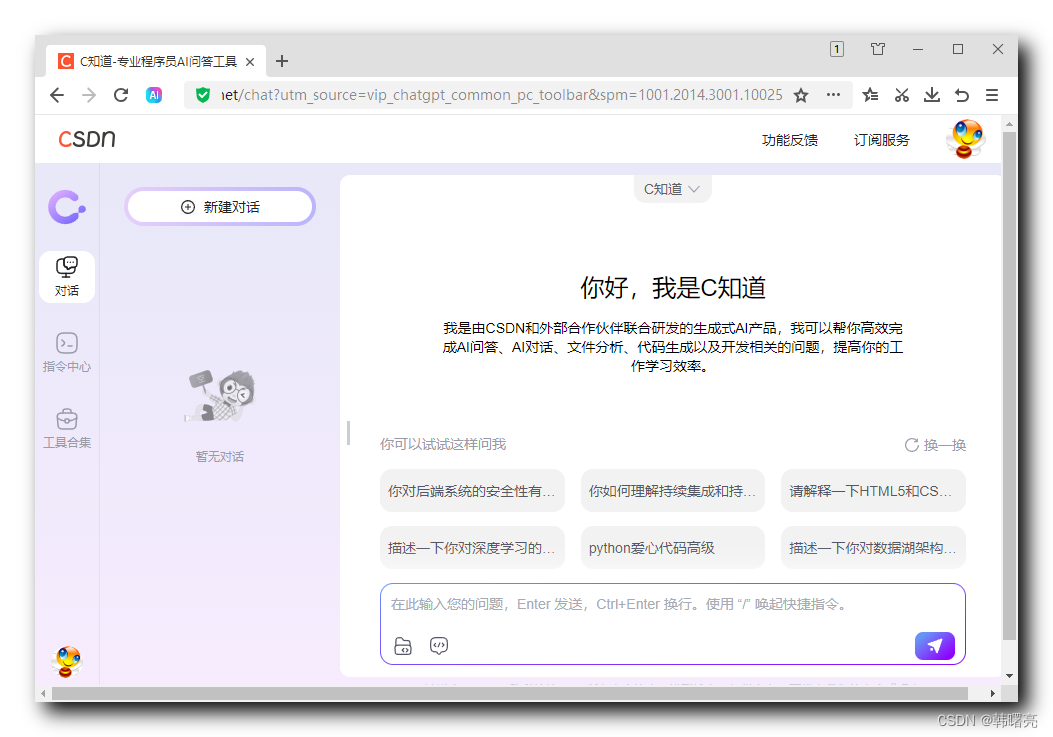The height and width of the screenshot is (737, 1053).
Task: Click the scissors screenshot tool icon
Action: coord(901,95)
